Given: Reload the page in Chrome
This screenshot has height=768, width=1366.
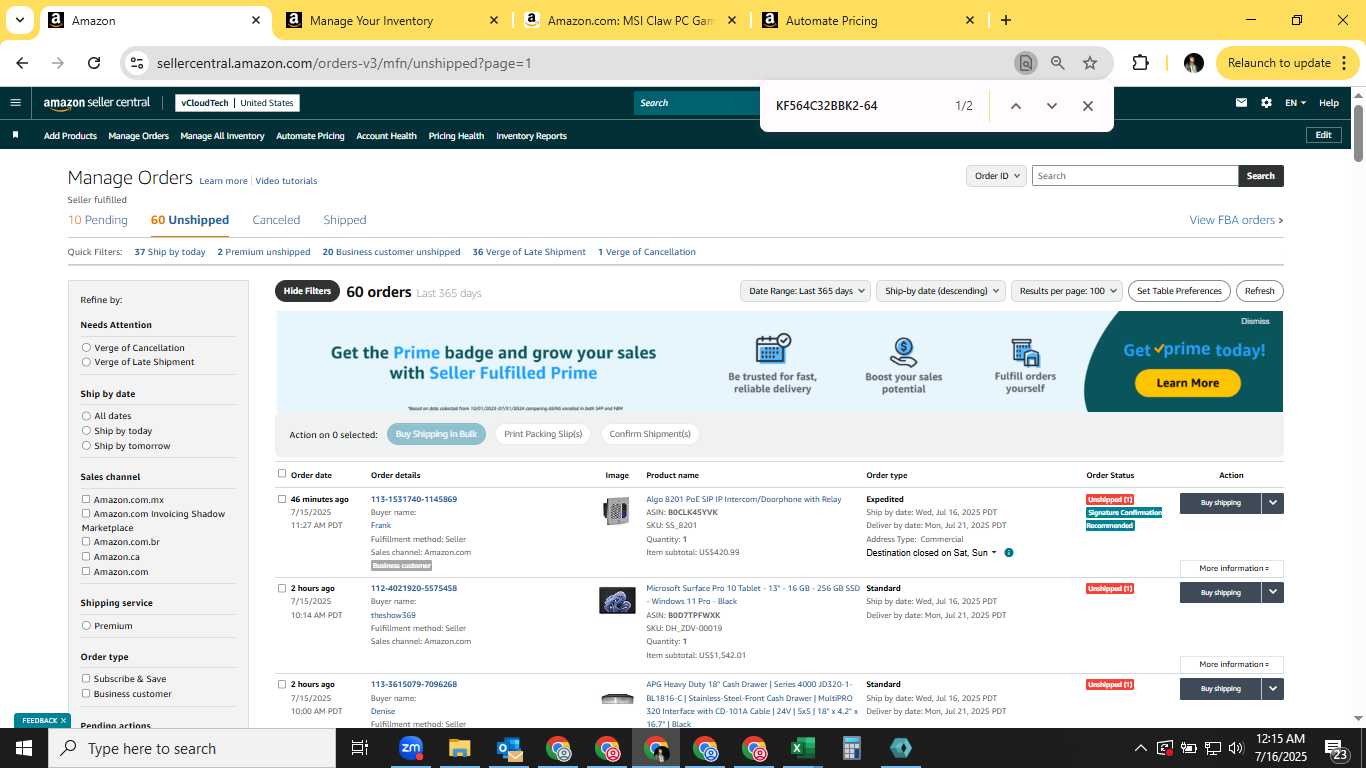Looking at the screenshot, I should pos(94,63).
